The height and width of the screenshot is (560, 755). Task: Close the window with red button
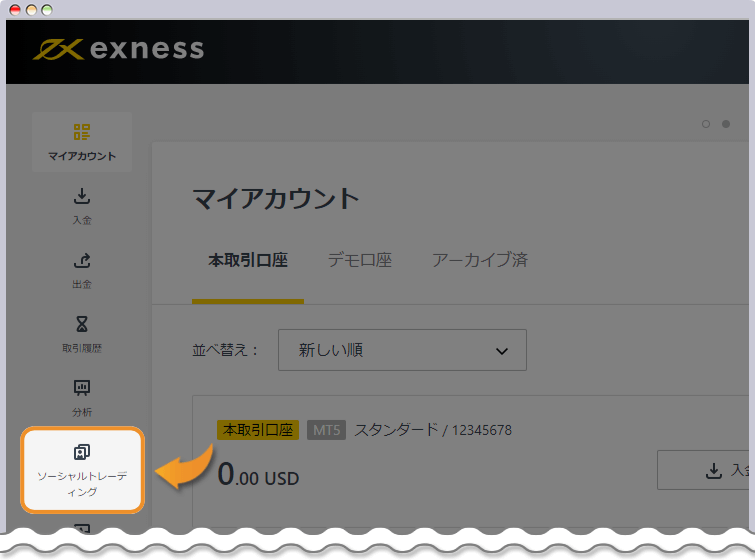click(x=15, y=10)
